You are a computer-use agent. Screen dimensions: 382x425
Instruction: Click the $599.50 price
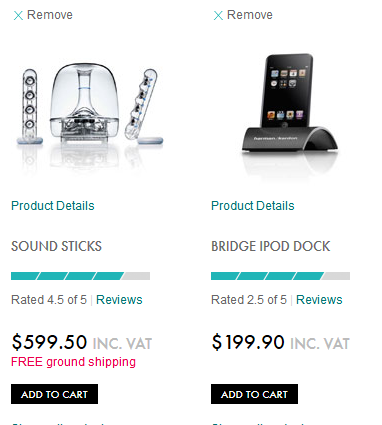49,342
